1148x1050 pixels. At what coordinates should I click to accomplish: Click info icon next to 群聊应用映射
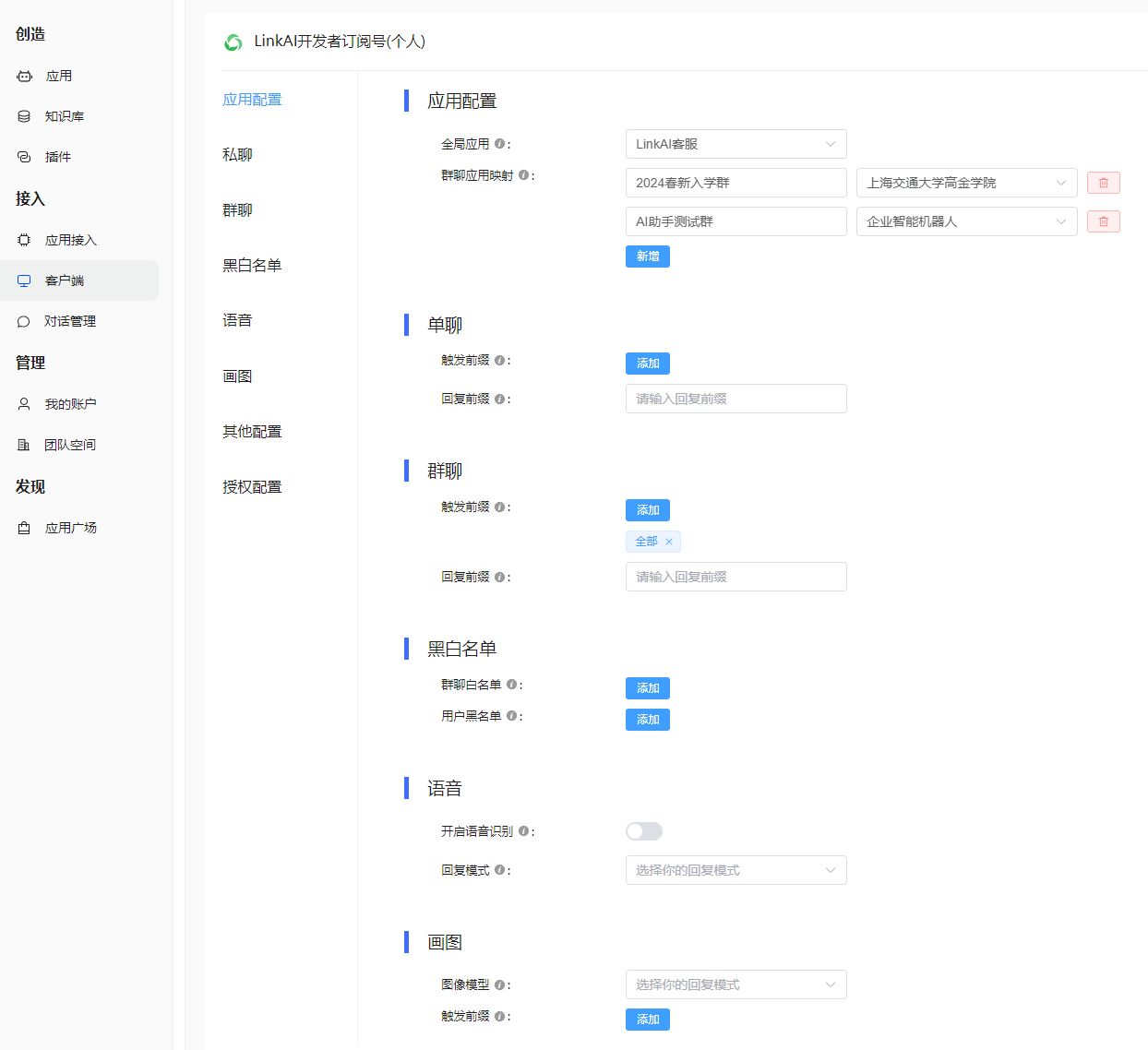click(x=523, y=175)
